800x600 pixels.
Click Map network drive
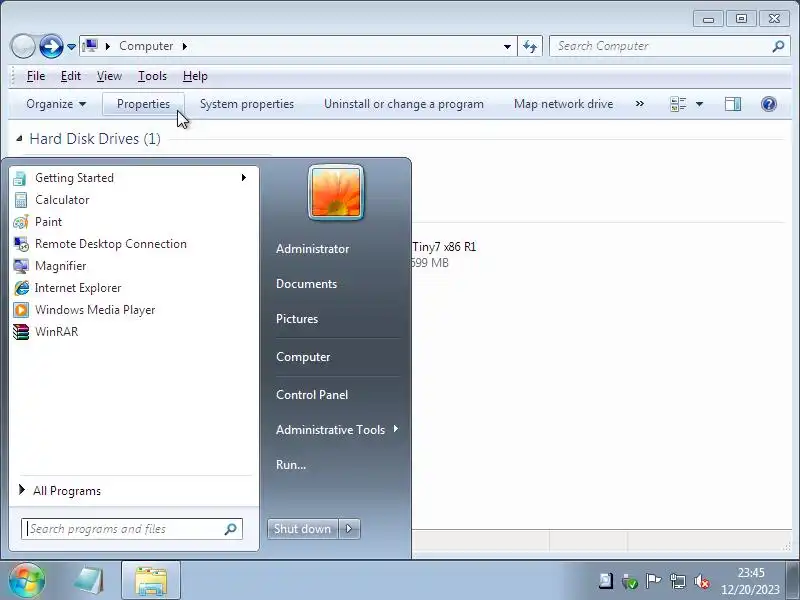(x=563, y=104)
